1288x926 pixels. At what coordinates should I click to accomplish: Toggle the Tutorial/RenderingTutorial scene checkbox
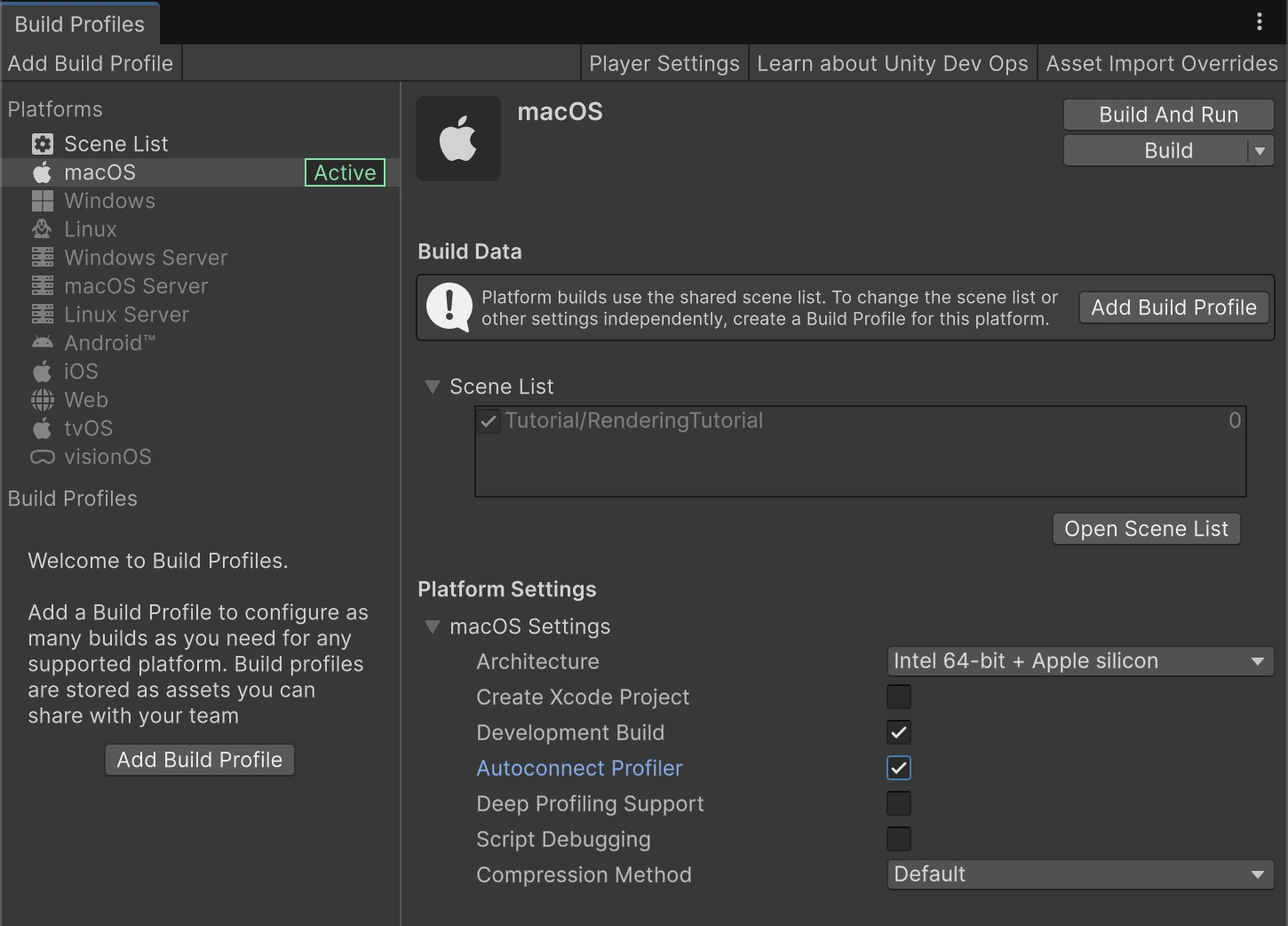[x=489, y=421]
